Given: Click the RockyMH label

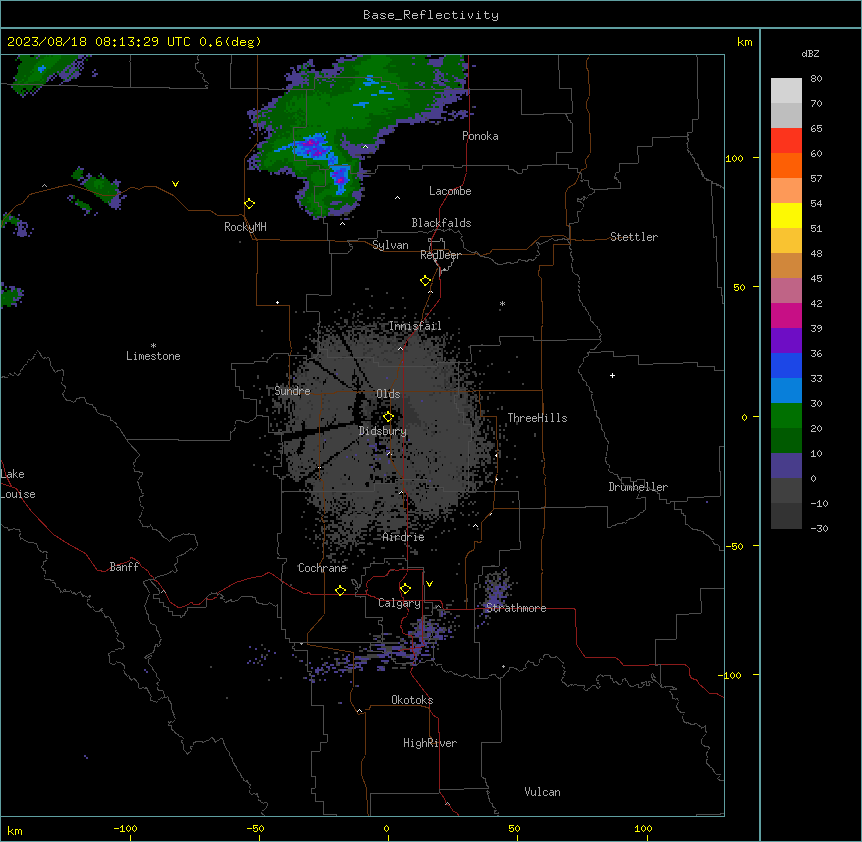Looking at the screenshot, I should [x=245, y=227].
